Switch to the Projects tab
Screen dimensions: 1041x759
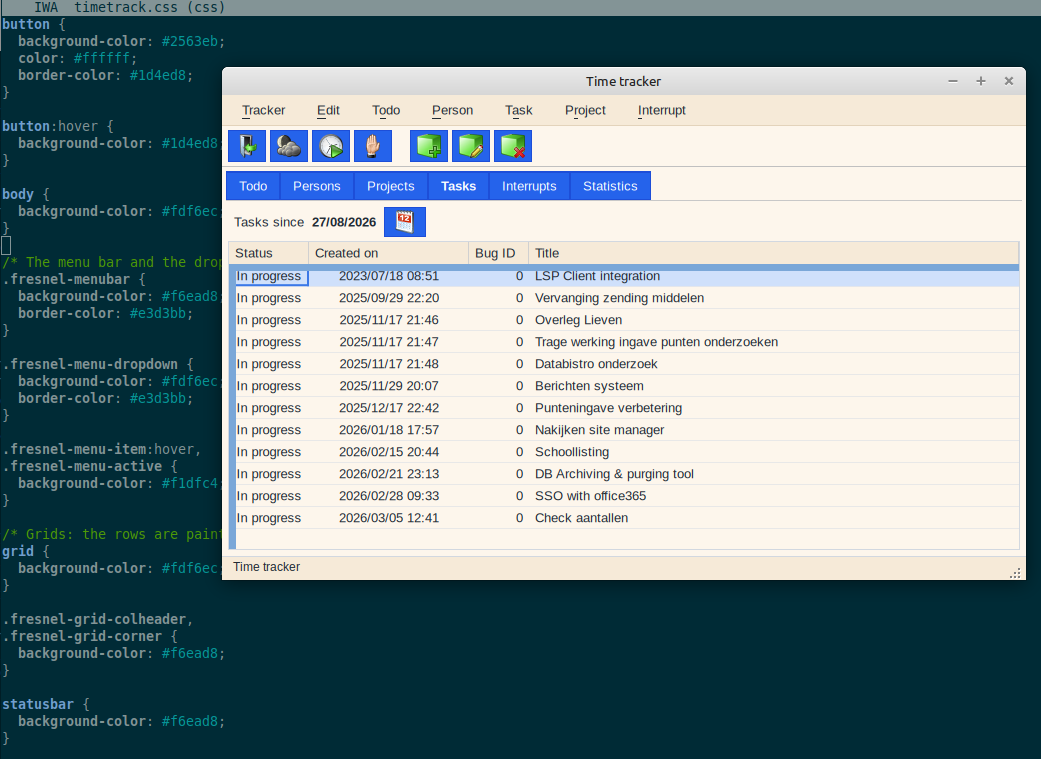click(390, 186)
